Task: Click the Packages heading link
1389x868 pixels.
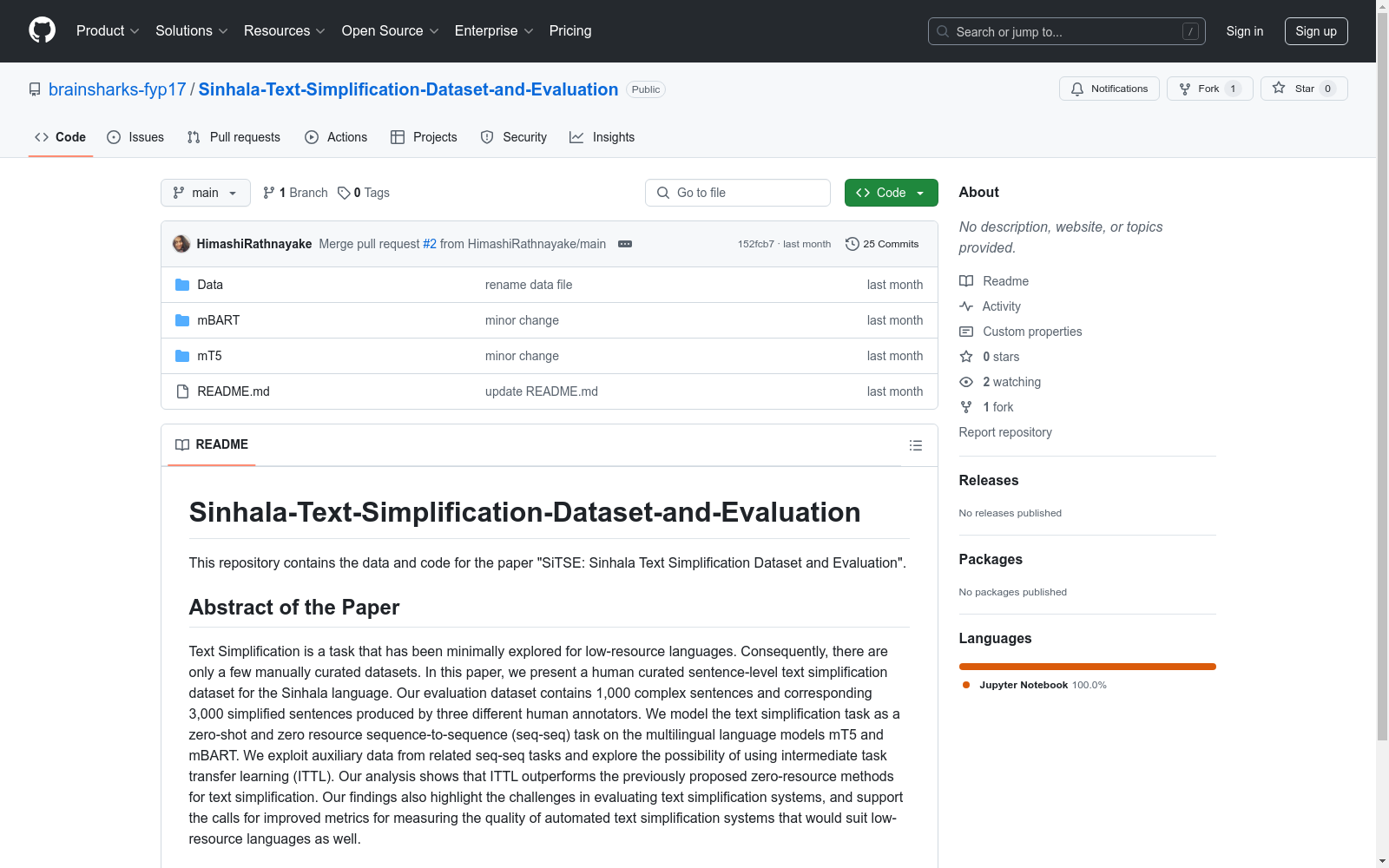Action: (x=991, y=559)
